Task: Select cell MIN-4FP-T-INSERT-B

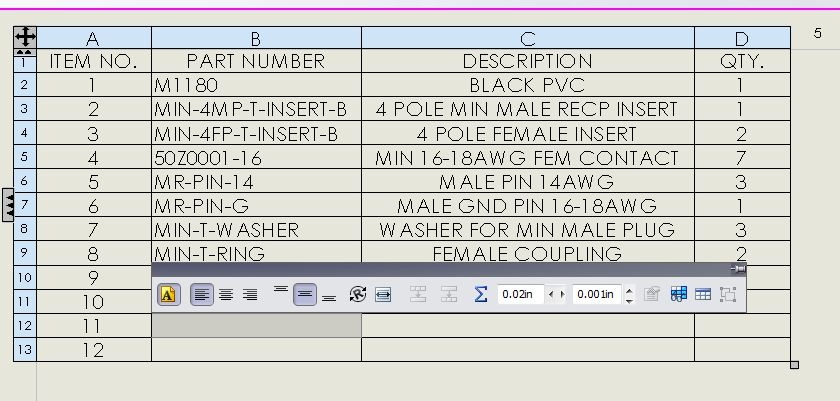Action: (256, 133)
